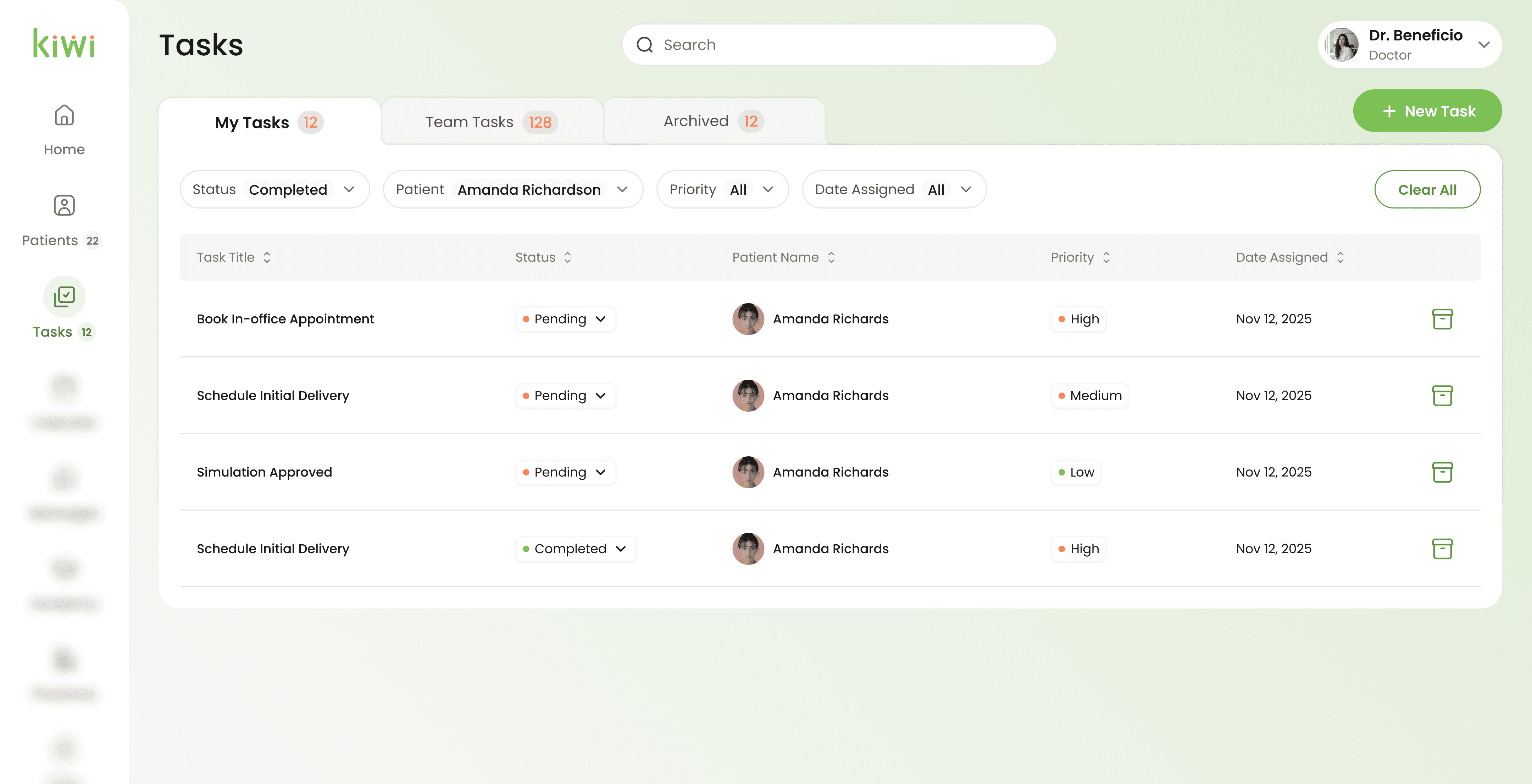Switch to the Archived tab
1532x784 pixels.
713,121
